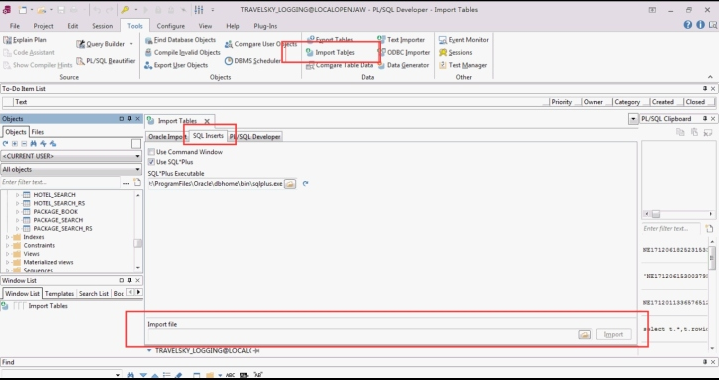Pin the Objects panel
Image resolution: width=723 pixels, height=384 pixels.
click(130, 119)
